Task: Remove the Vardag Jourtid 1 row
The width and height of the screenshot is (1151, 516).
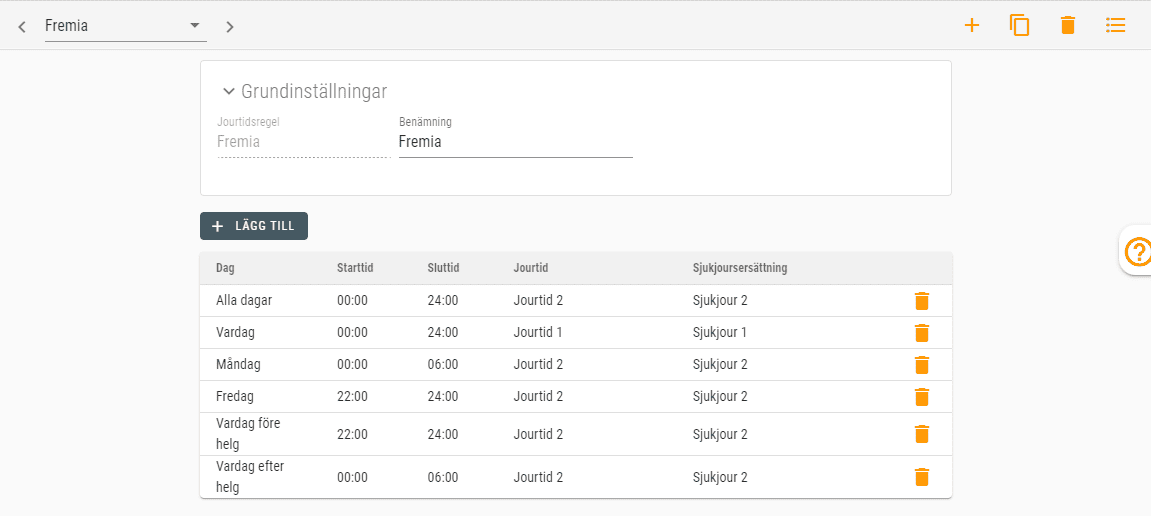Action: click(922, 333)
